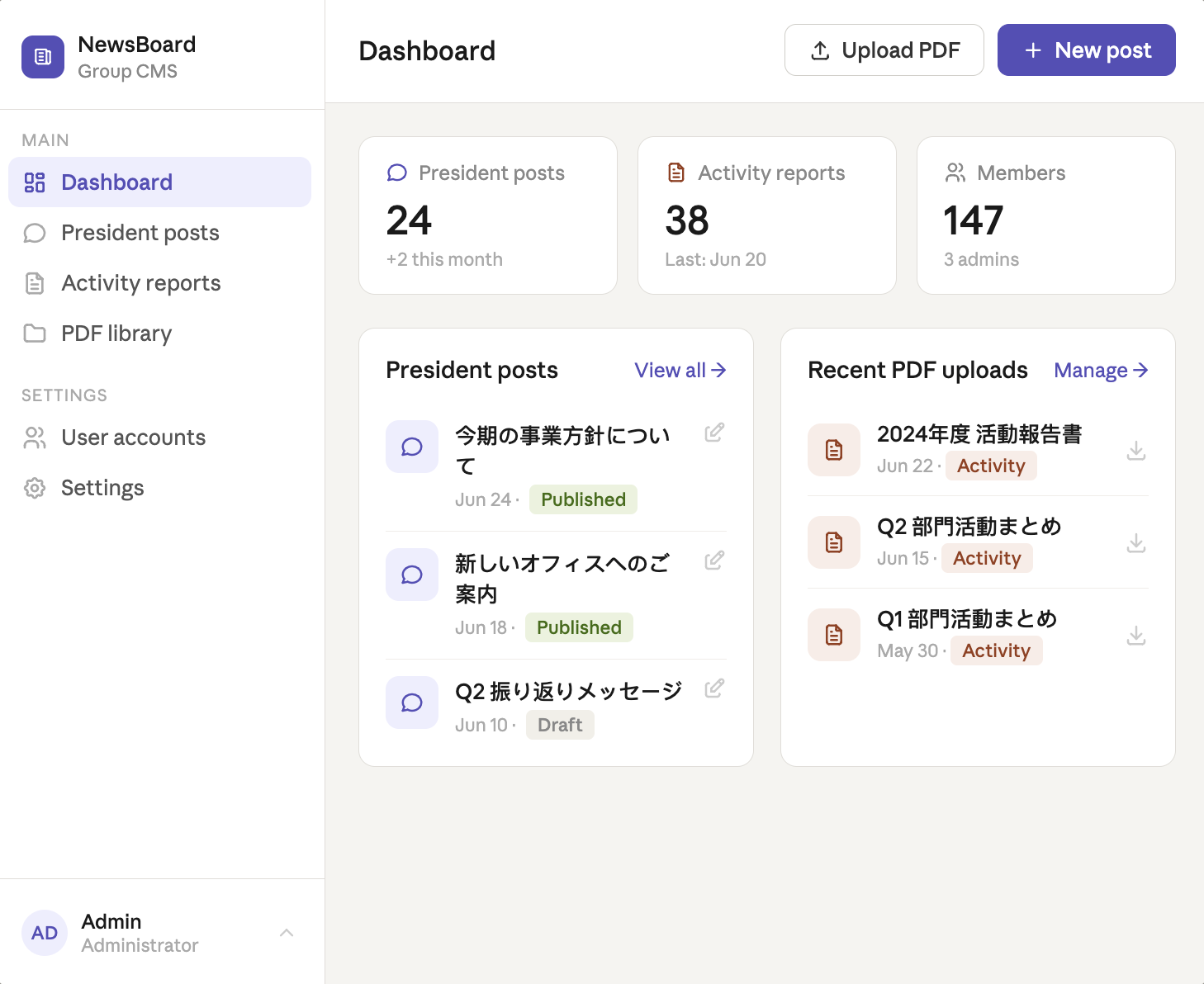
Task: Click Activity tag on Jun 15 upload
Action: point(987,558)
